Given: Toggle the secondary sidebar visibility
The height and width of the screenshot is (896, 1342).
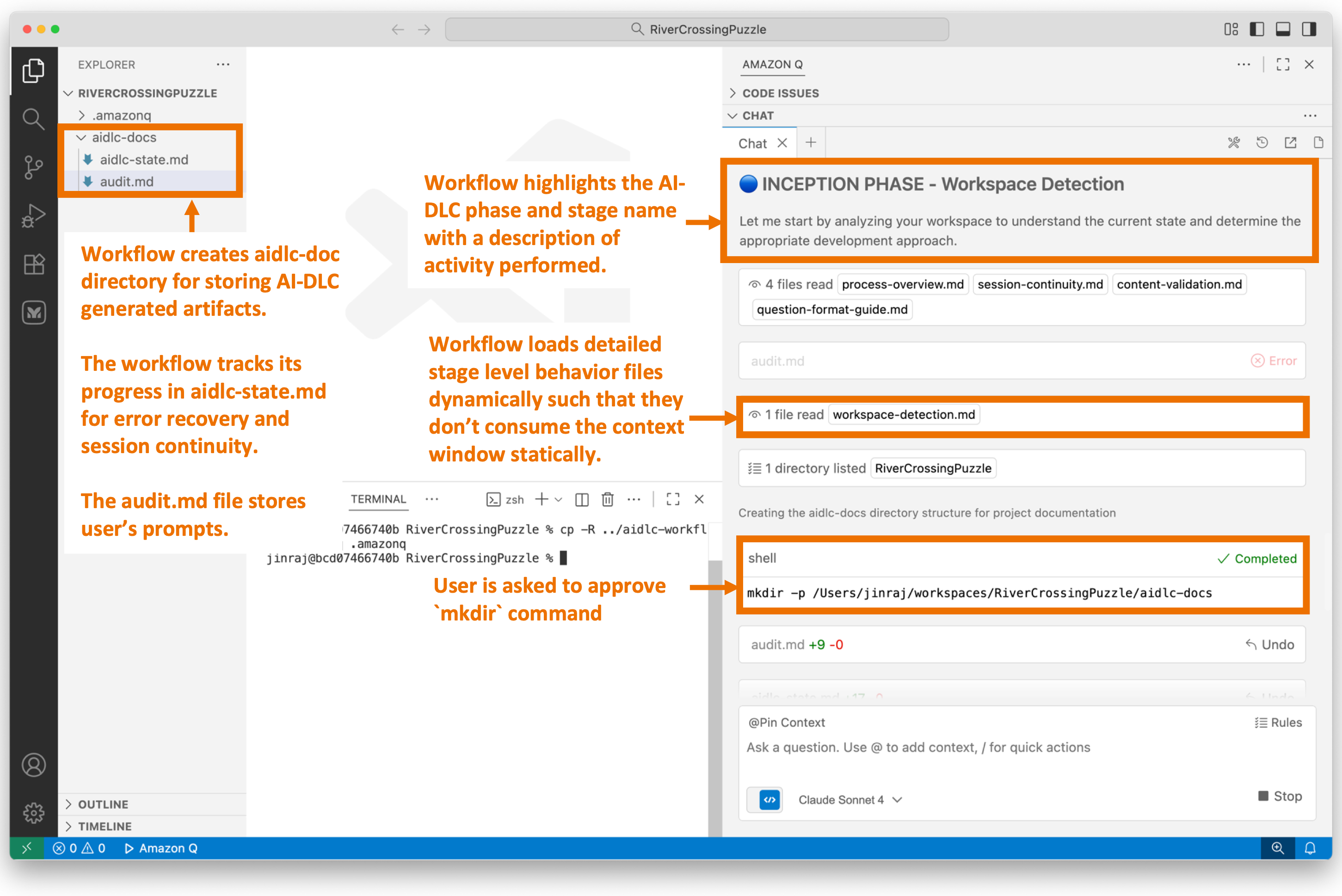Looking at the screenshot, I should (1310, 29).
